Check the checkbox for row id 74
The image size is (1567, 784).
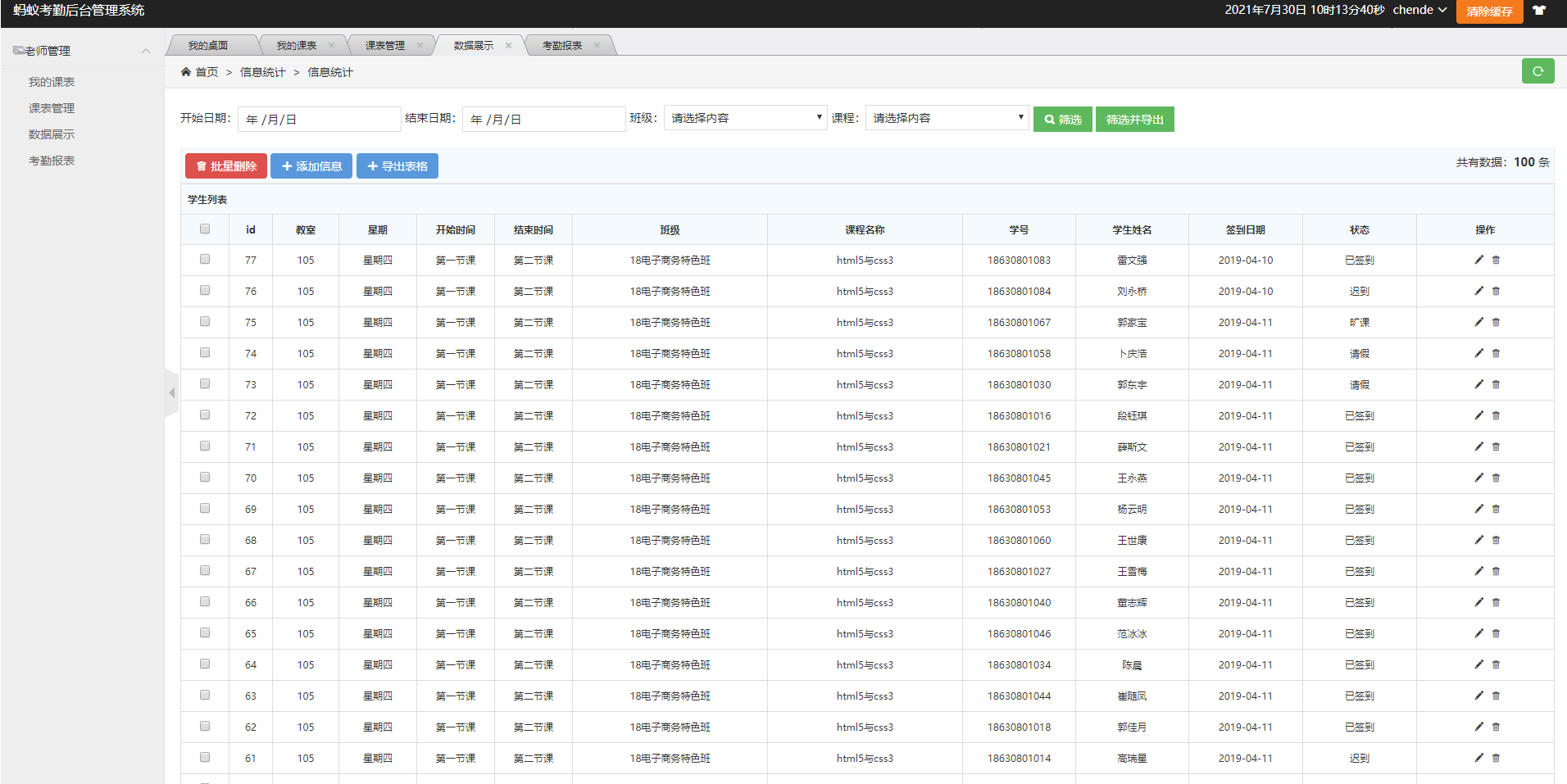(205, 353)
